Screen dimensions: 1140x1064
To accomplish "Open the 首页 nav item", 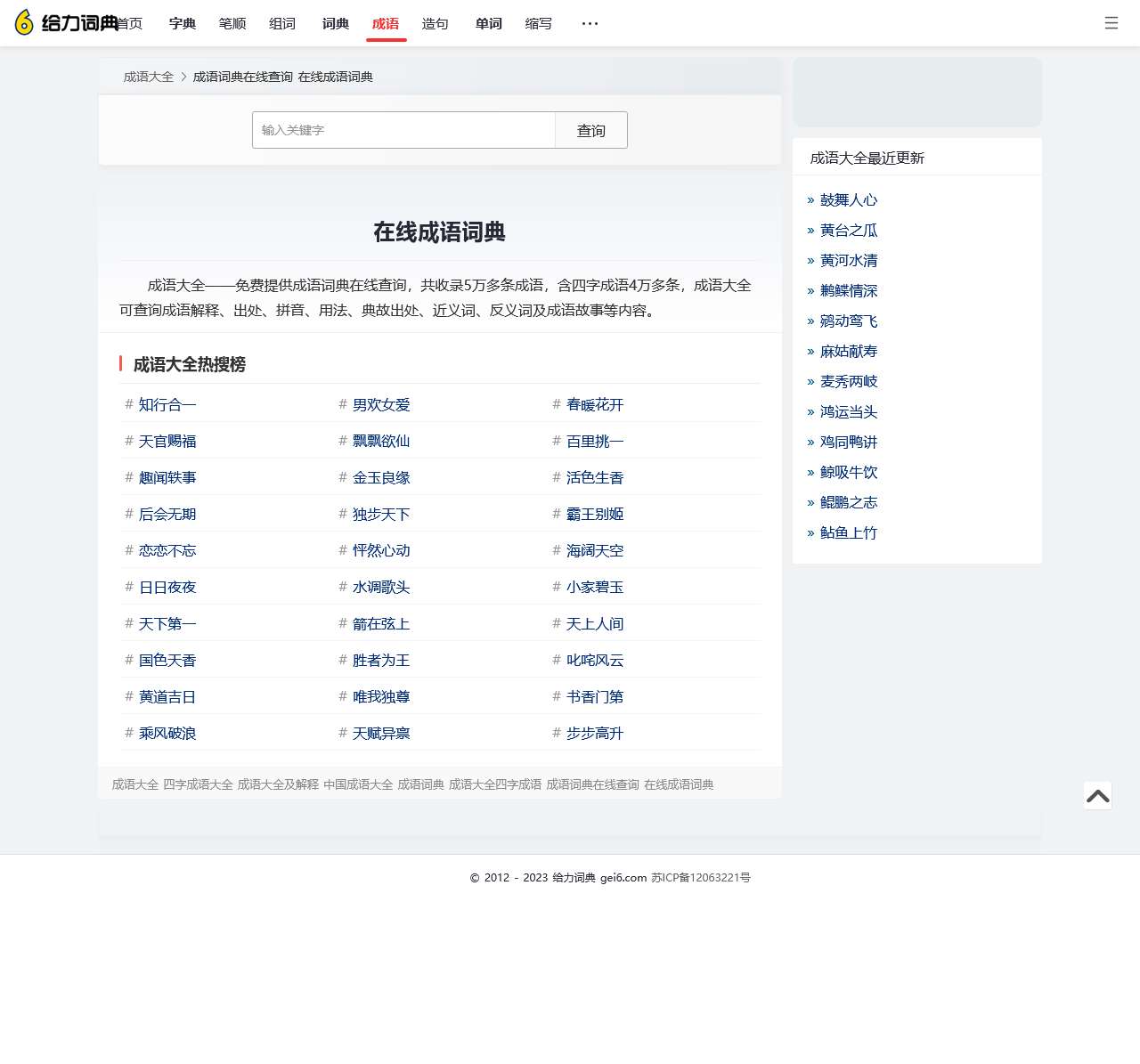I will click(129, 23).
